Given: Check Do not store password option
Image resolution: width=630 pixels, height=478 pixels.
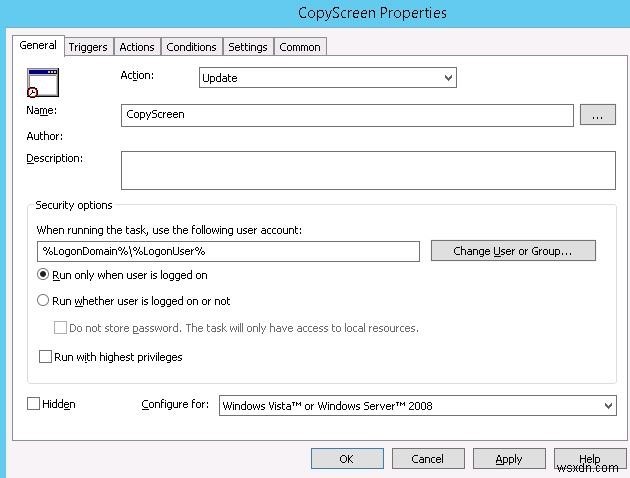Looking at the screenshot, I should pyautogui.click(x=60, y=328).
